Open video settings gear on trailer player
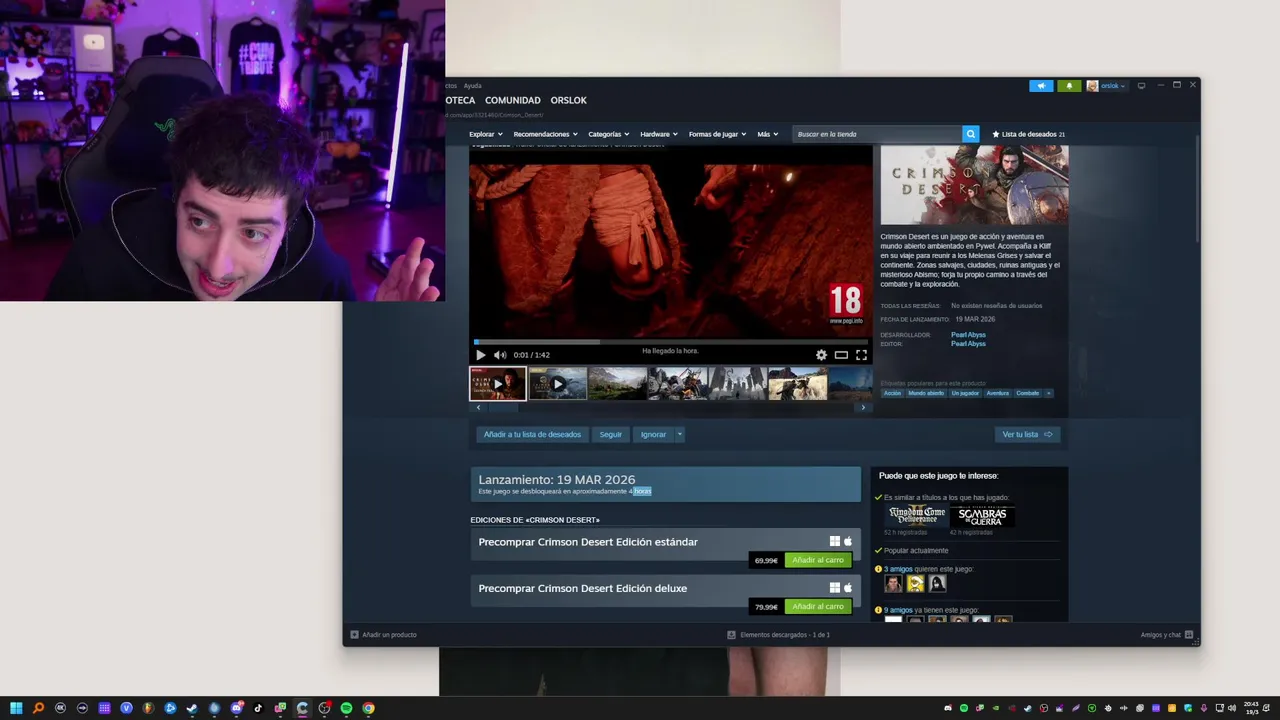 coord(822,355)
